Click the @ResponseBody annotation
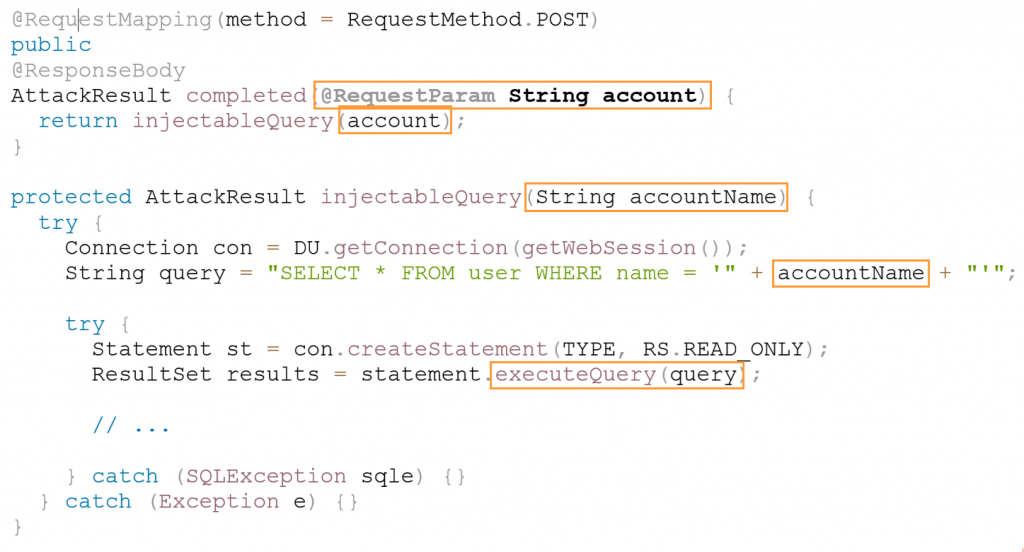Viewport: 1024px width, 552px height. pyautogui.click(x=98, y=70)
